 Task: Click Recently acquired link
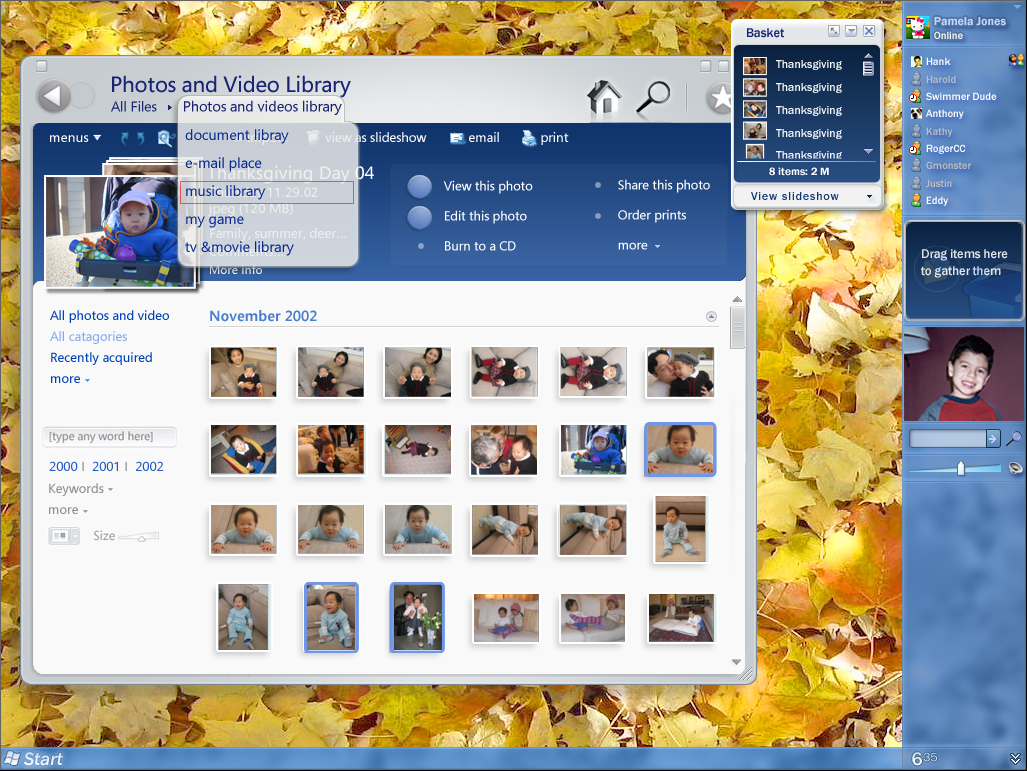point(101,358)
